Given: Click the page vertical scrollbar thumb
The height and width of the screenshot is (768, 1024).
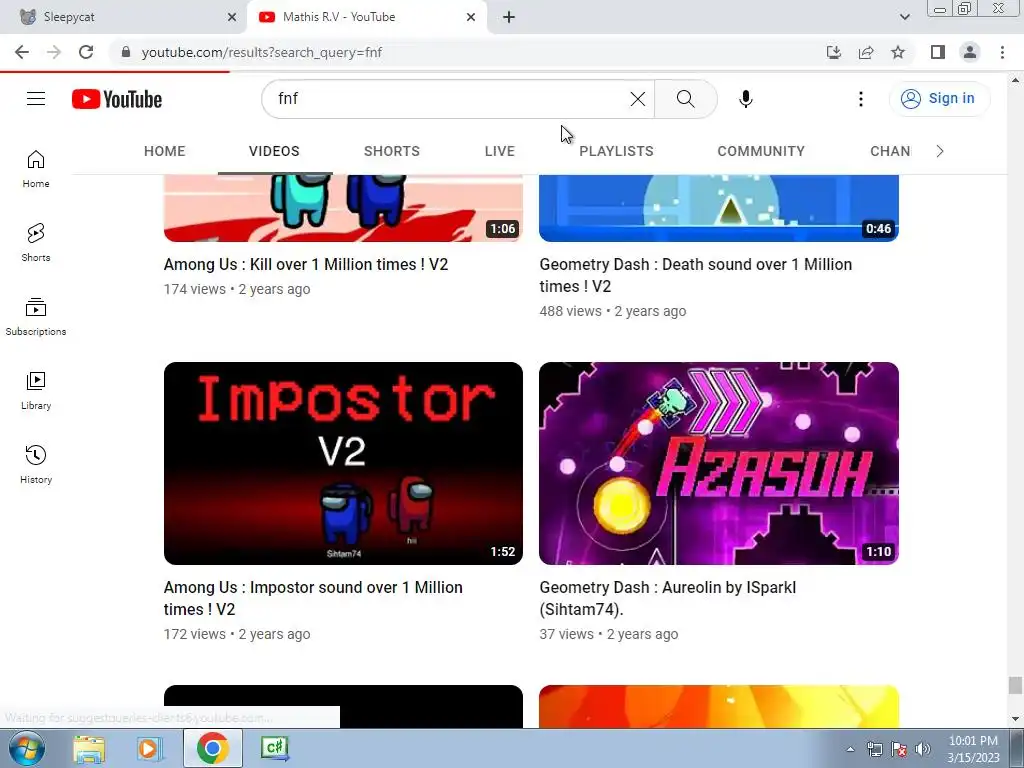Looking at the screenshot, I should (1014, 686).
